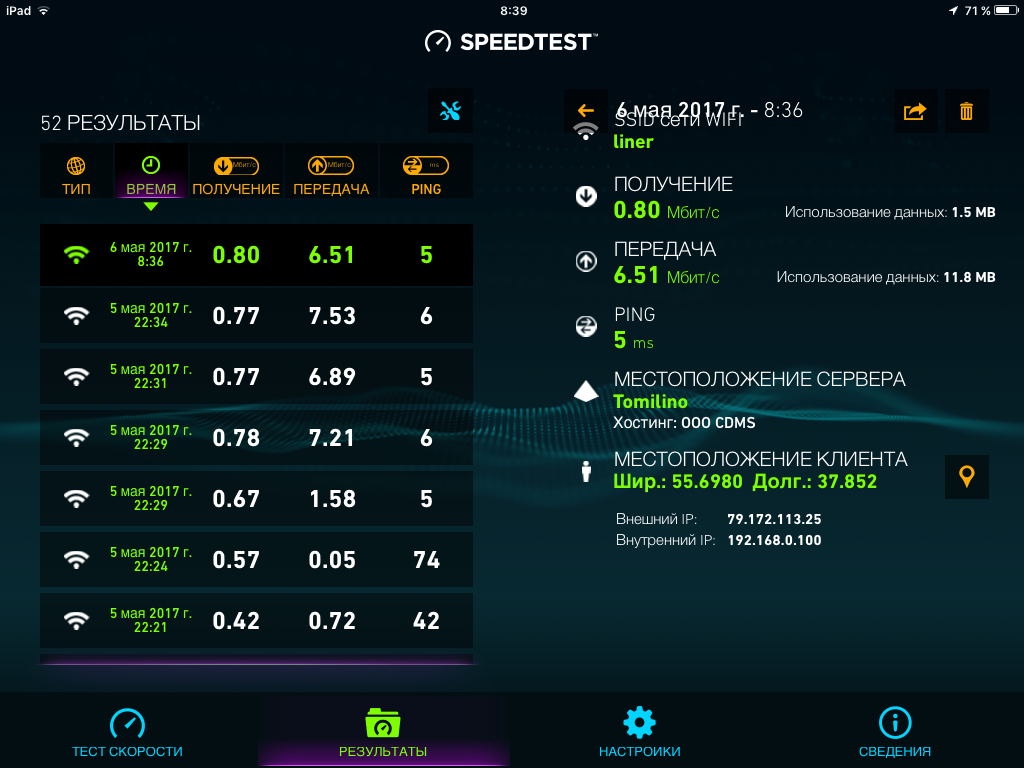This screenshot has width=1024, height=768.
Task: Open the tools wrench icon above results
Action: (451, 111)
